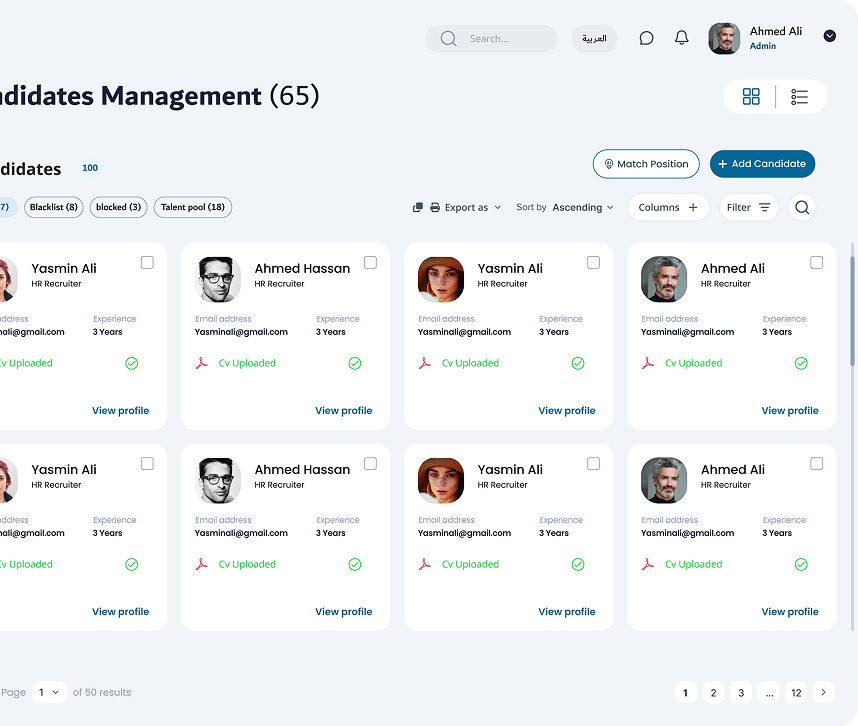Open the Sort by Ascending dropdown

[x=583, y=207]
